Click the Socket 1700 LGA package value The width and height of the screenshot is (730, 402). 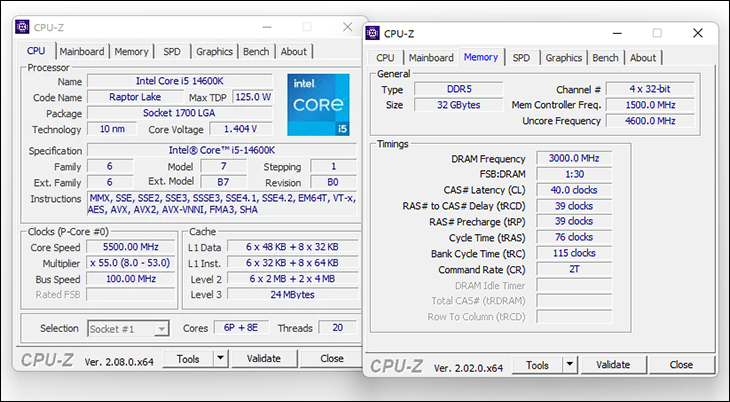point(180,113)
